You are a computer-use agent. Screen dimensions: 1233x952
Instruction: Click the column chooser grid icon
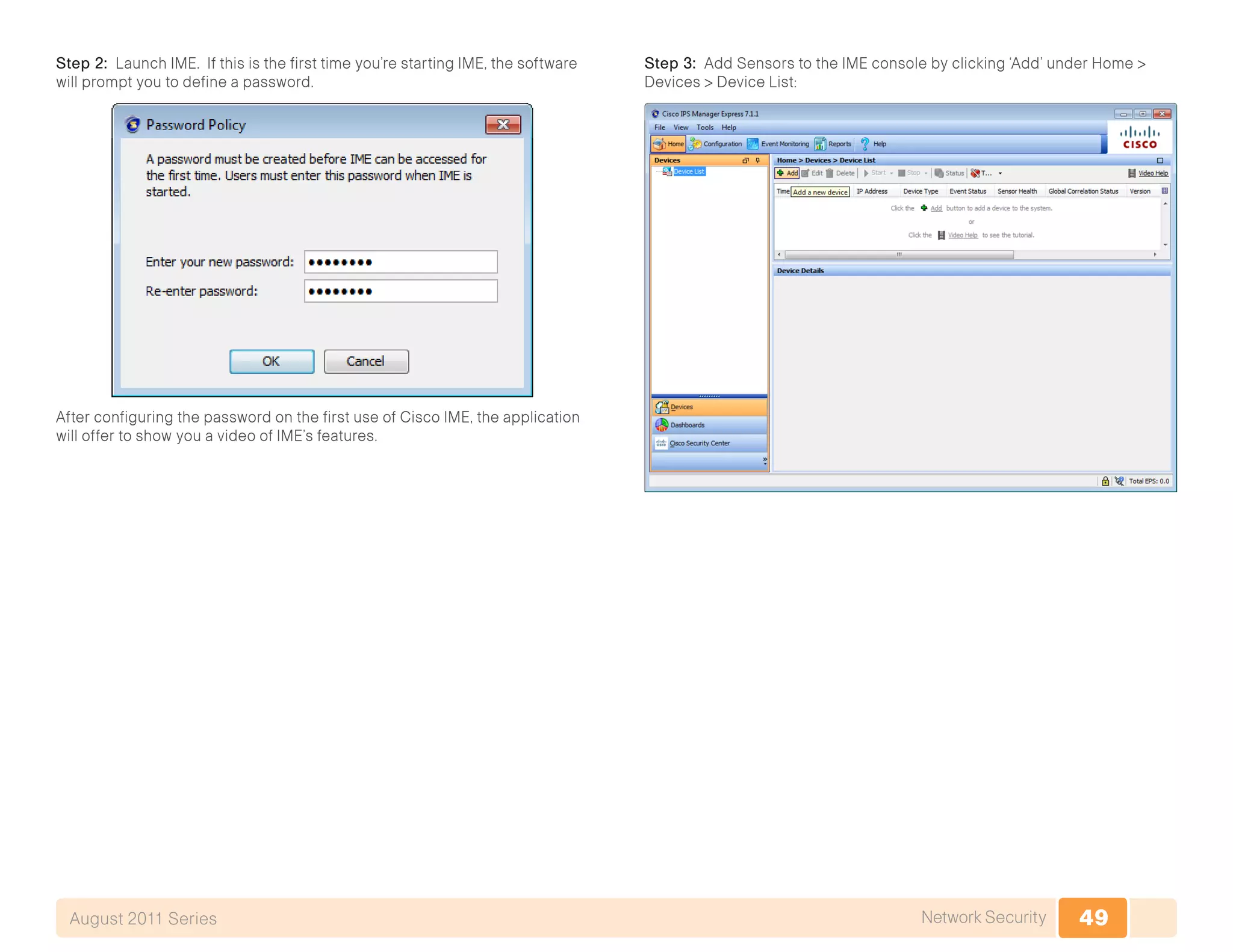click(1165, 191)
